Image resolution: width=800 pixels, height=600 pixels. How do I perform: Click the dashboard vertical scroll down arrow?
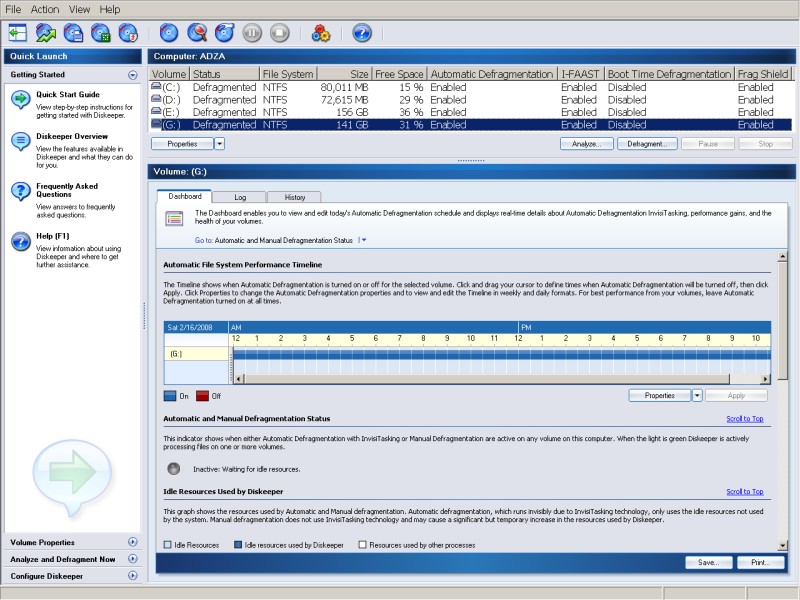782,545
